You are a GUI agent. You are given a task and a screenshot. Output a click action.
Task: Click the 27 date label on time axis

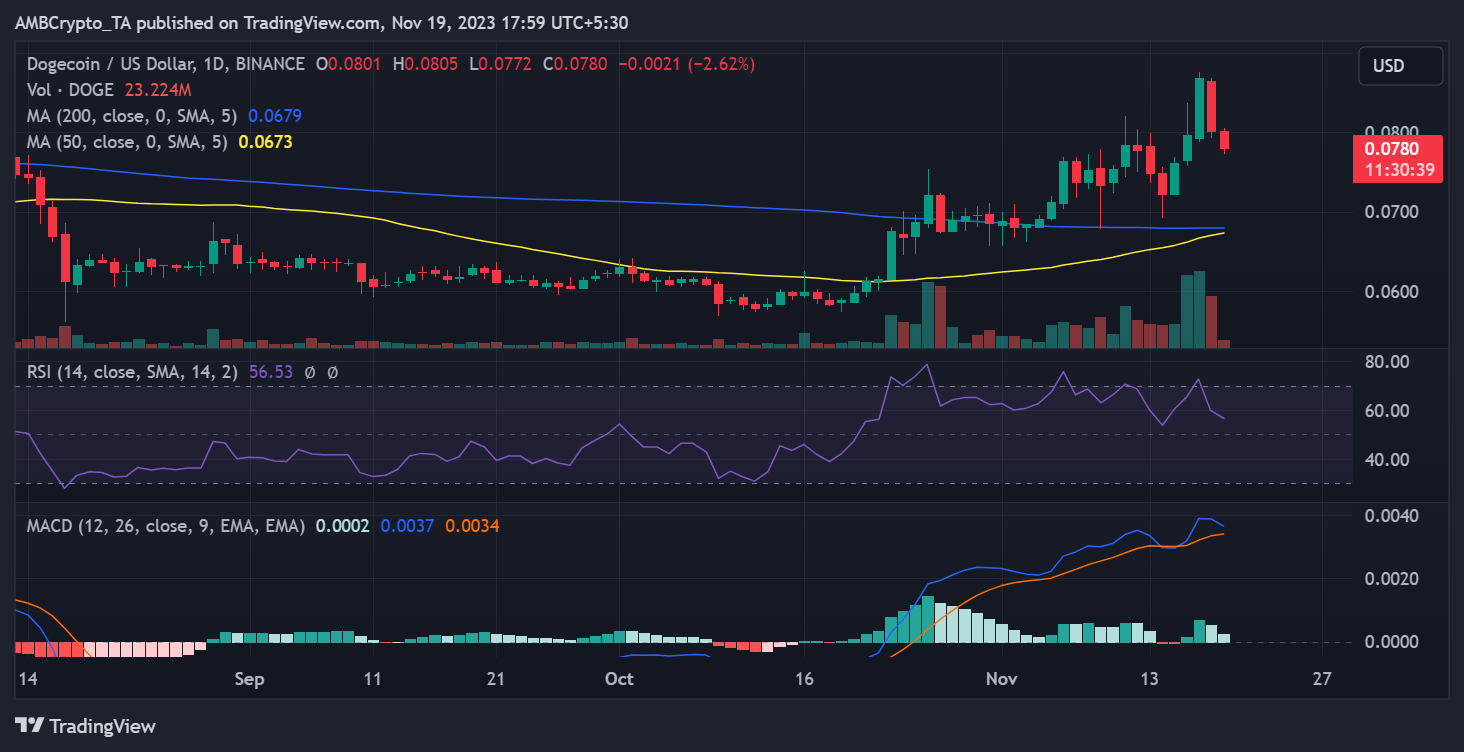point(1322,679)
